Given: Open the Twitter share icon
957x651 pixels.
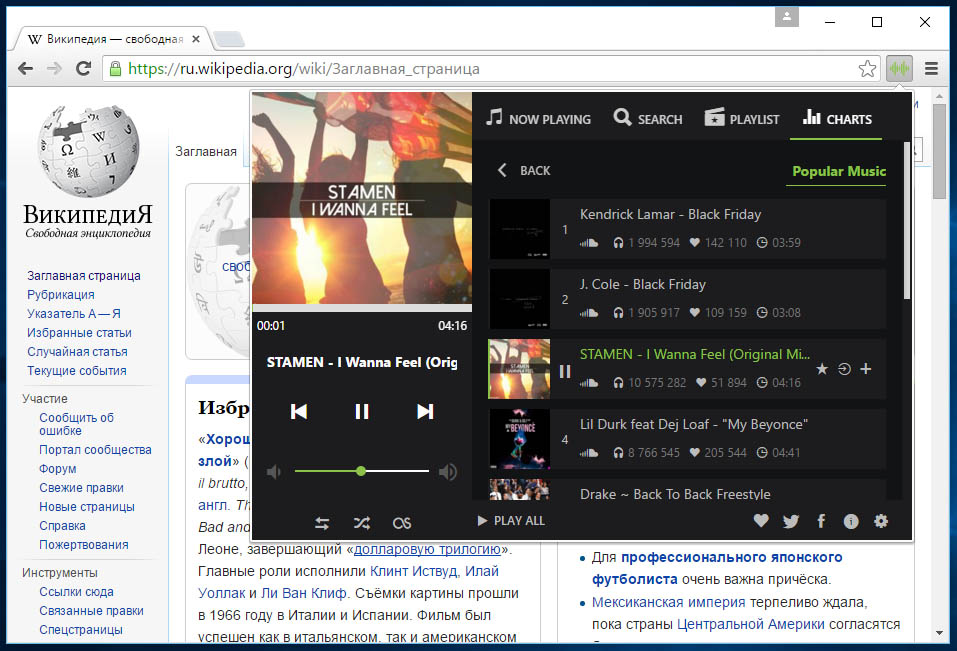Looking at the screenshot, I should click(791, 521).
